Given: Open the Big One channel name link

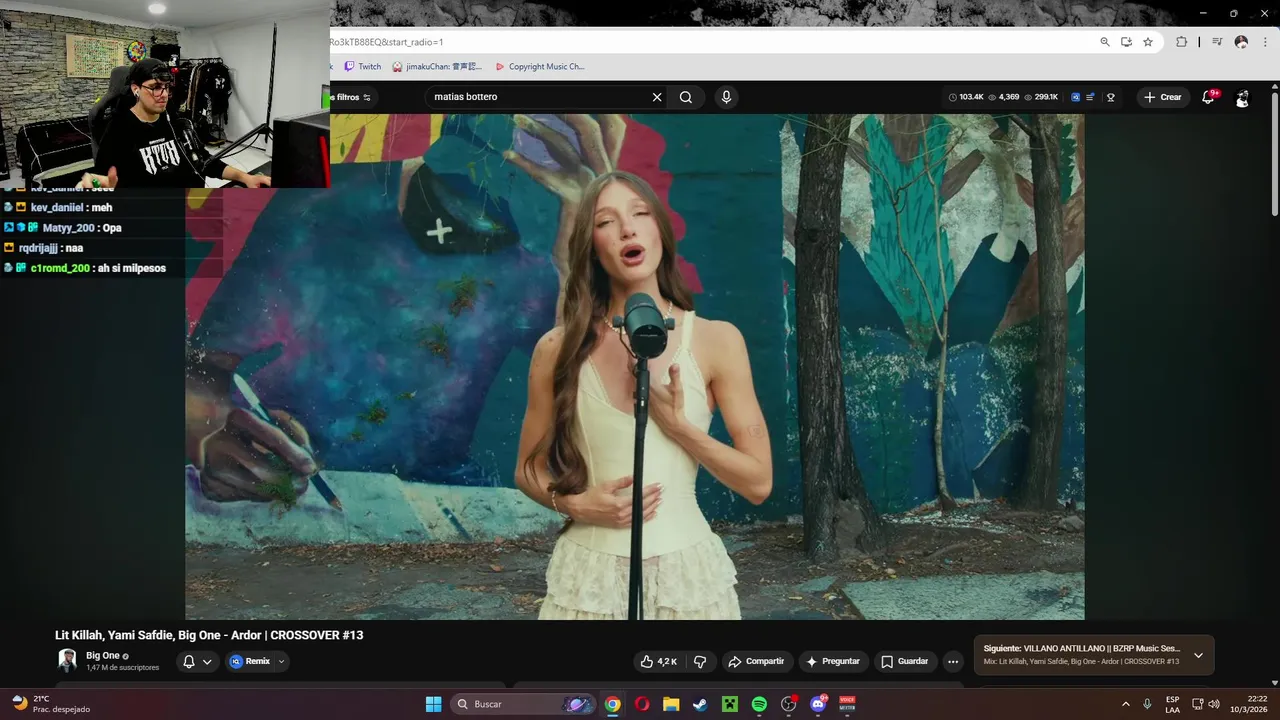Looking at the screenshot, I should point(103,656).
